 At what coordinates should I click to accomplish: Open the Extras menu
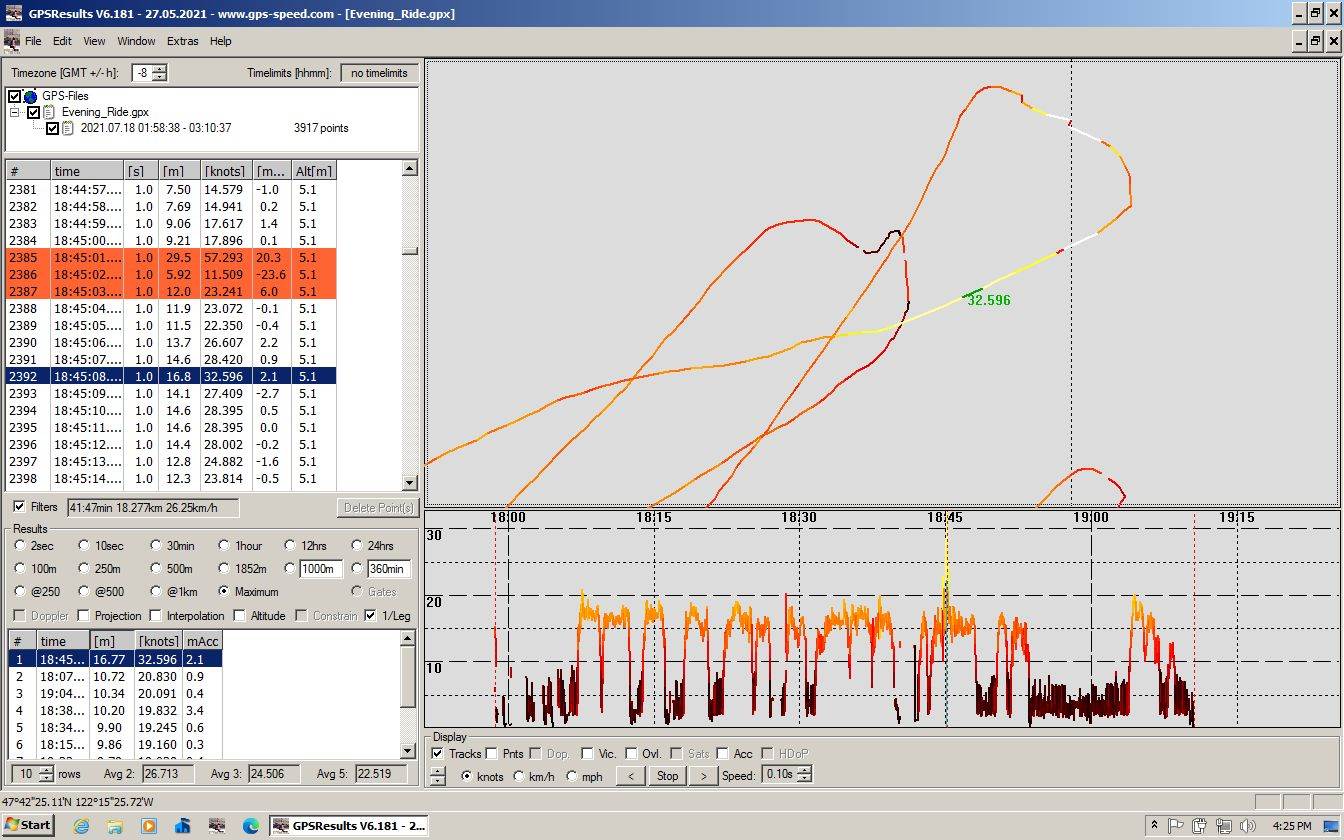pos(183,41)
